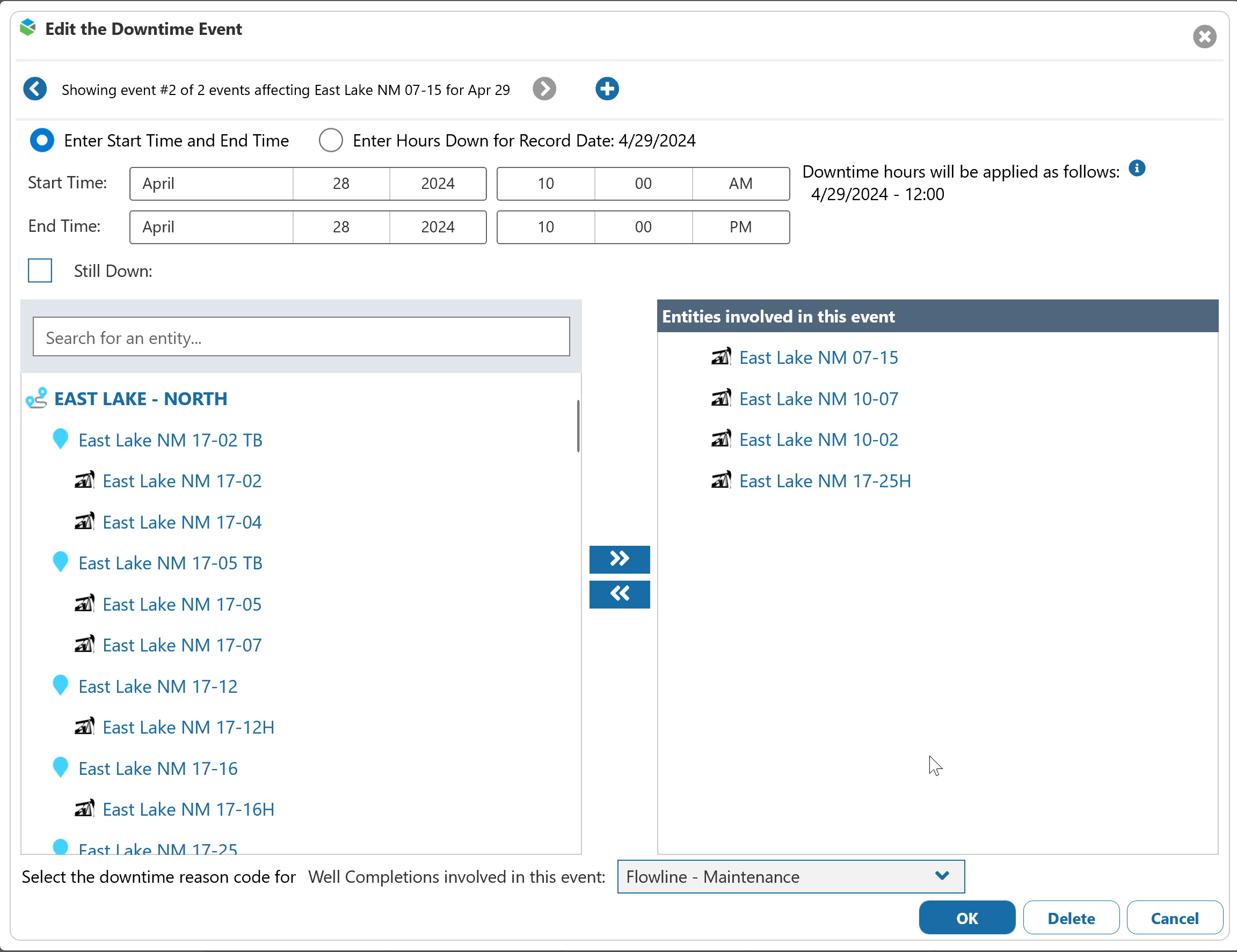This screenshot has height=952, width=1237.
Task: Select East Lake NM 17-25H in involved entities
Action: [825, 480]
